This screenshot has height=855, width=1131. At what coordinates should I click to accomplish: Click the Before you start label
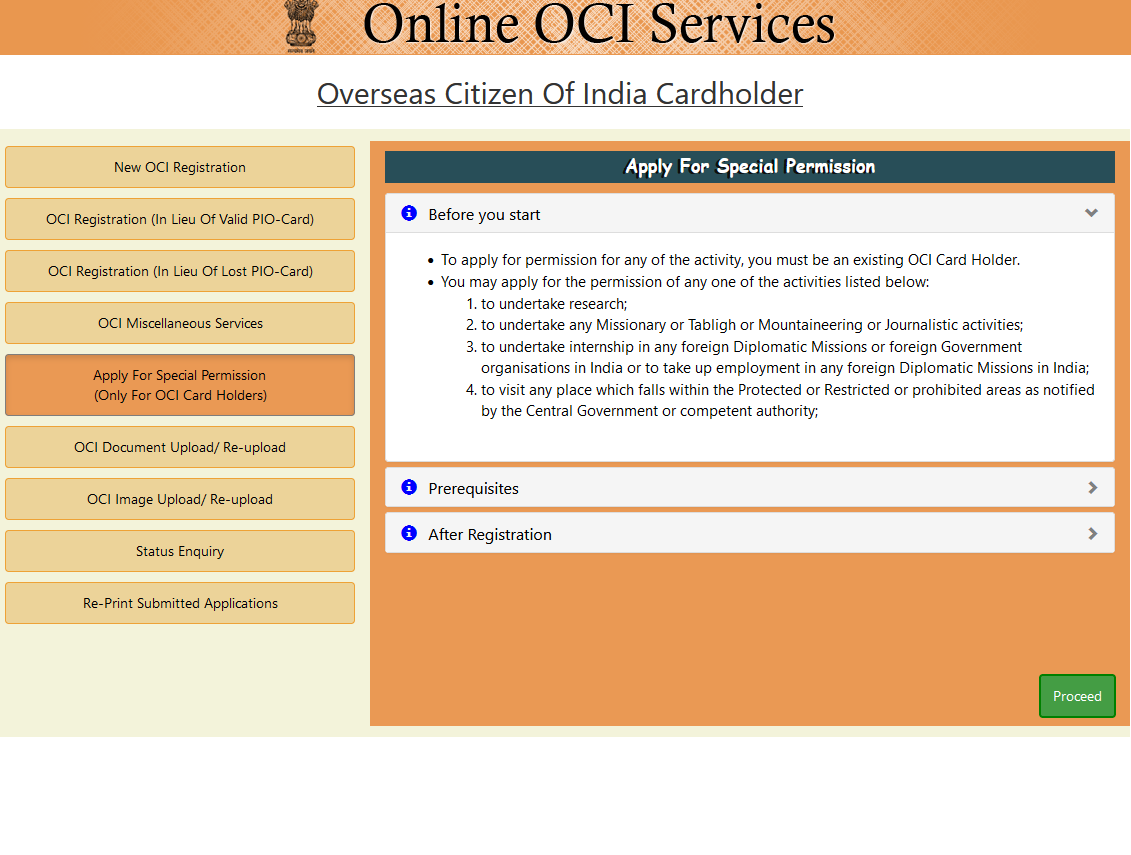click(484, 215)
